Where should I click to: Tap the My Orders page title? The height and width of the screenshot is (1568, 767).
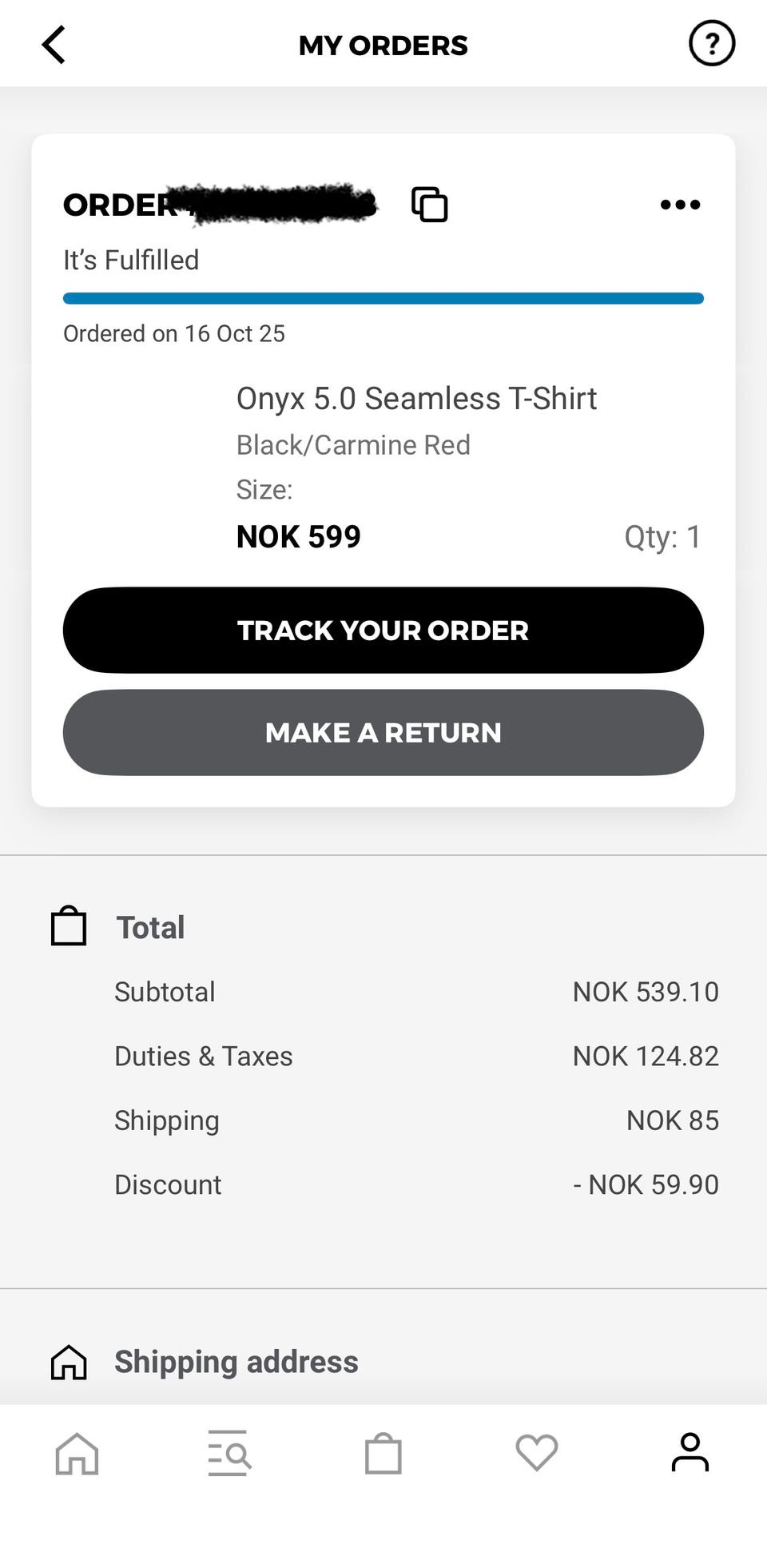tap(383, 46)
